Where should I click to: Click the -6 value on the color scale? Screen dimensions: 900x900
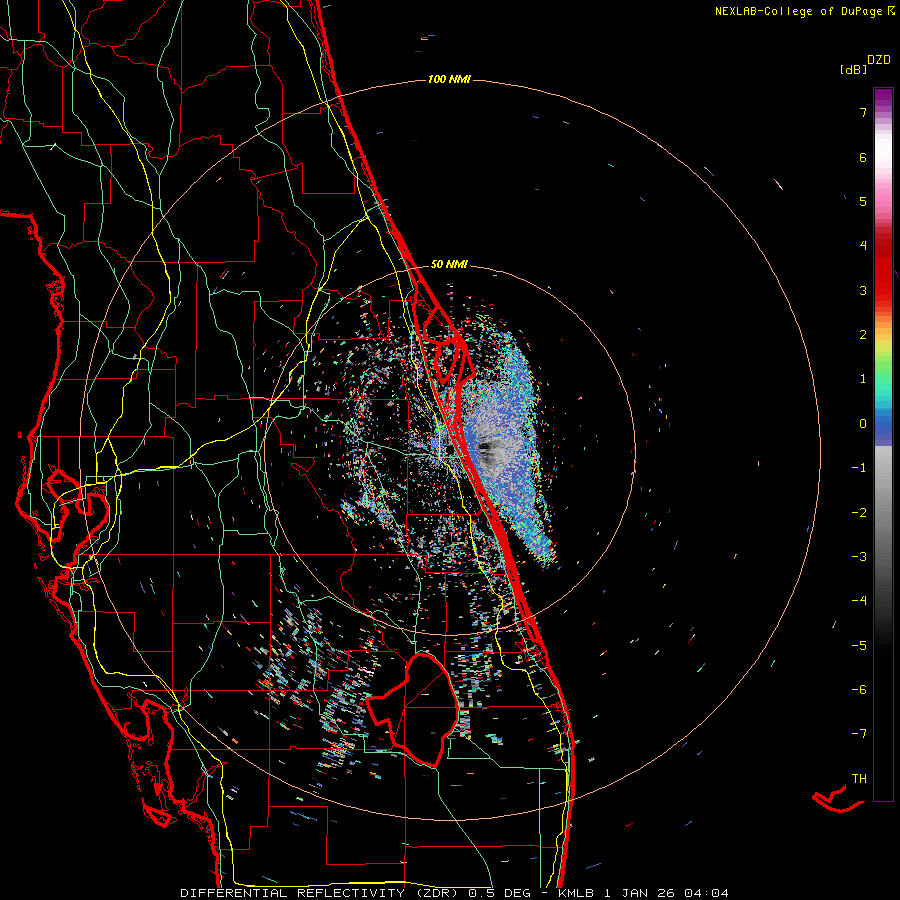click(859, 690)
